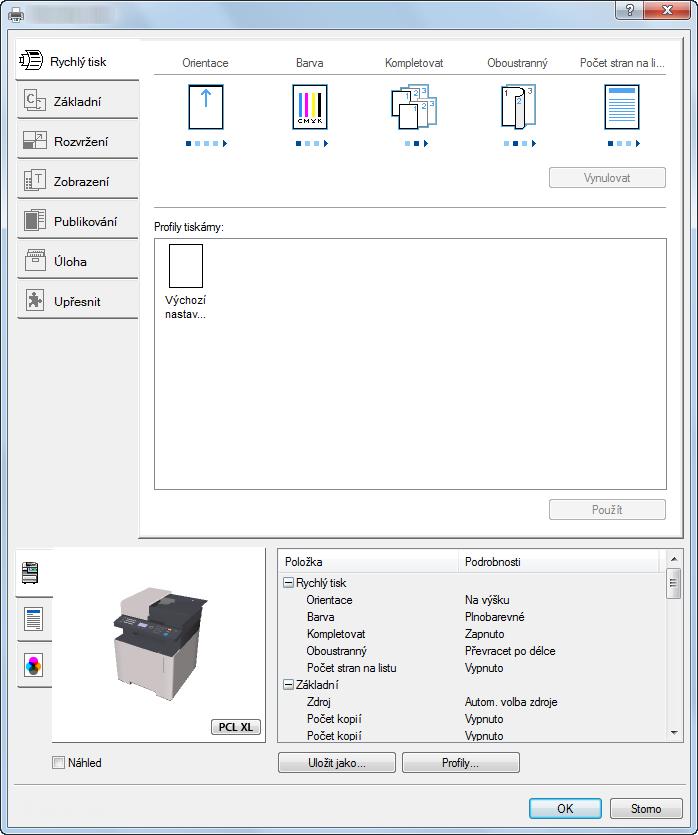
Task: Open the Rychlý tisk tab
Action: (78, 61)
